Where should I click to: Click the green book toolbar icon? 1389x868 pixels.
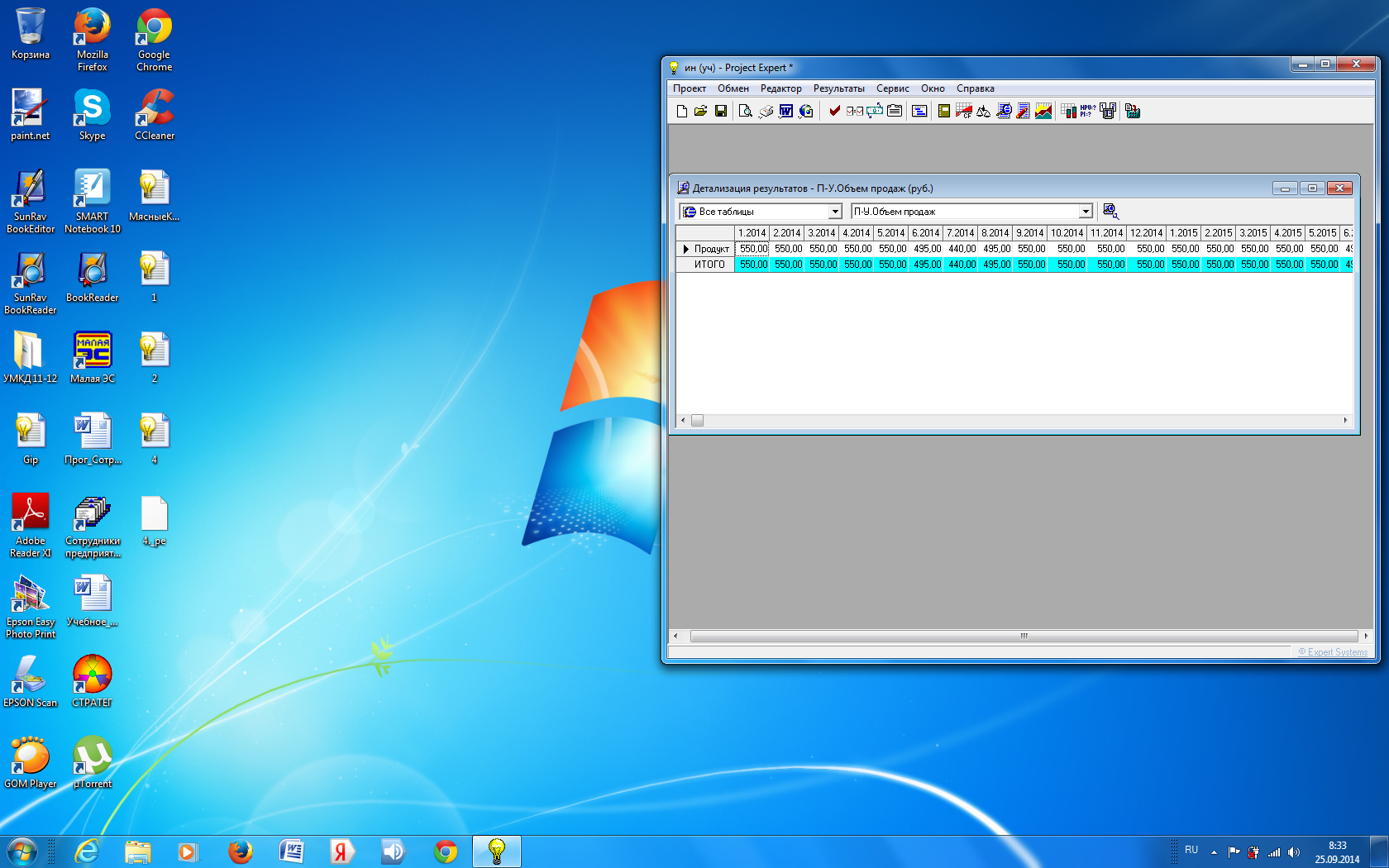click(x=943, y=111)
